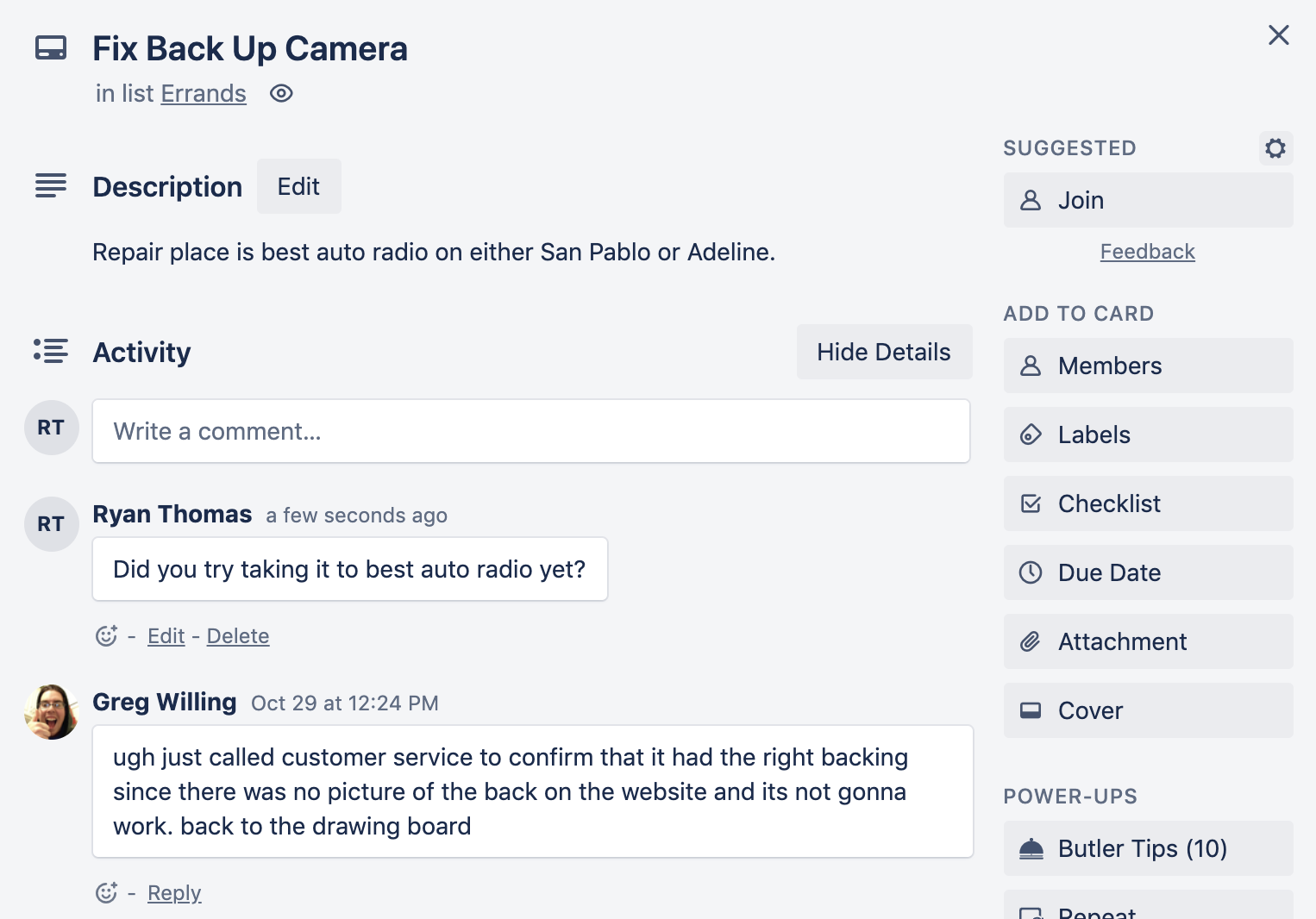Add emoji reaction to Greg Willing's comment
Image resolution: width=1316 pixels, height=919 pixels.
click(106, 893)
